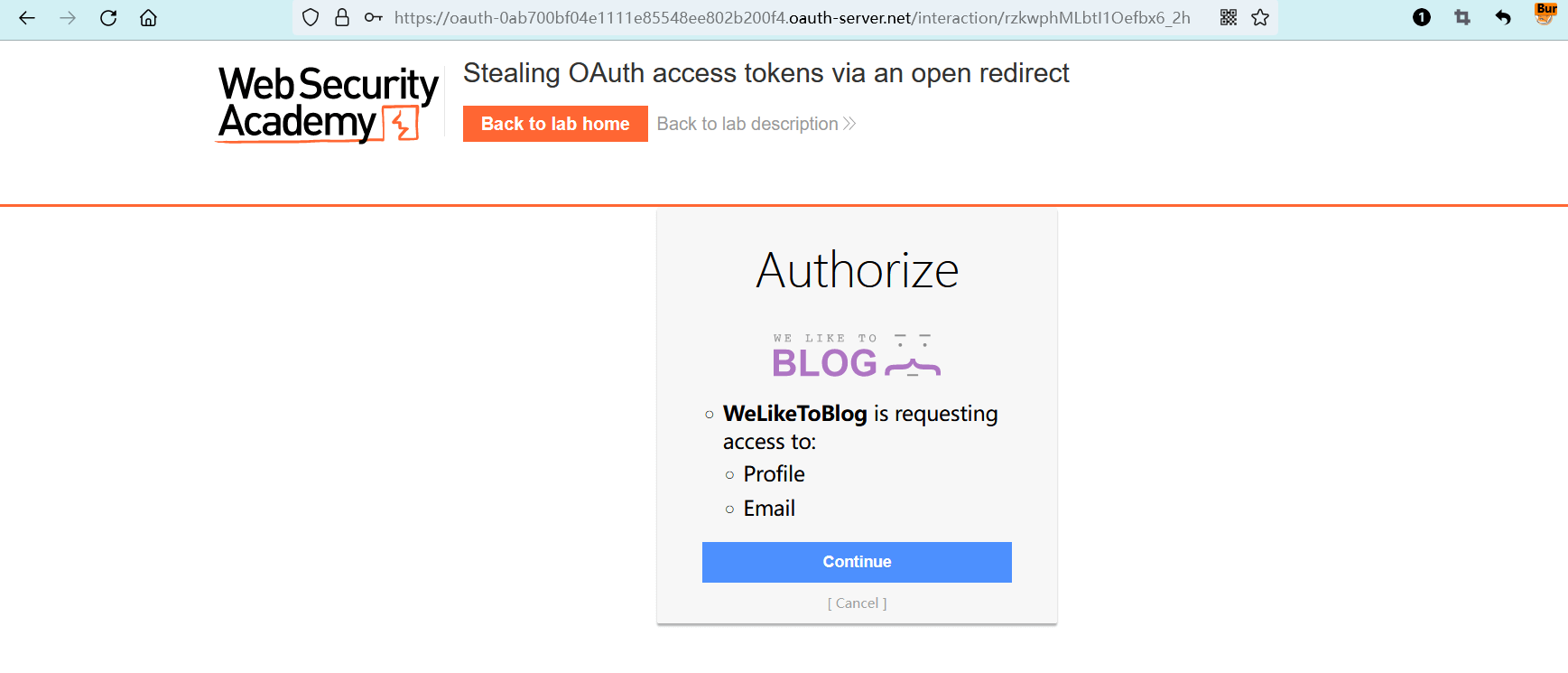1568x673 pixels.
Task: Open the Burp extension icon
Action: (x=1545, y=14)
